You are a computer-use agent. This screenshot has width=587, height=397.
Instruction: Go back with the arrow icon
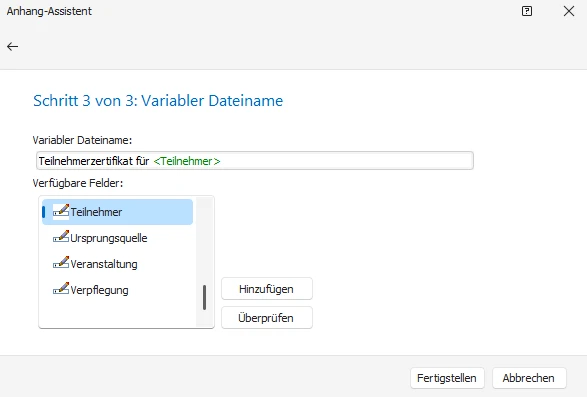(x=12, y=46)
